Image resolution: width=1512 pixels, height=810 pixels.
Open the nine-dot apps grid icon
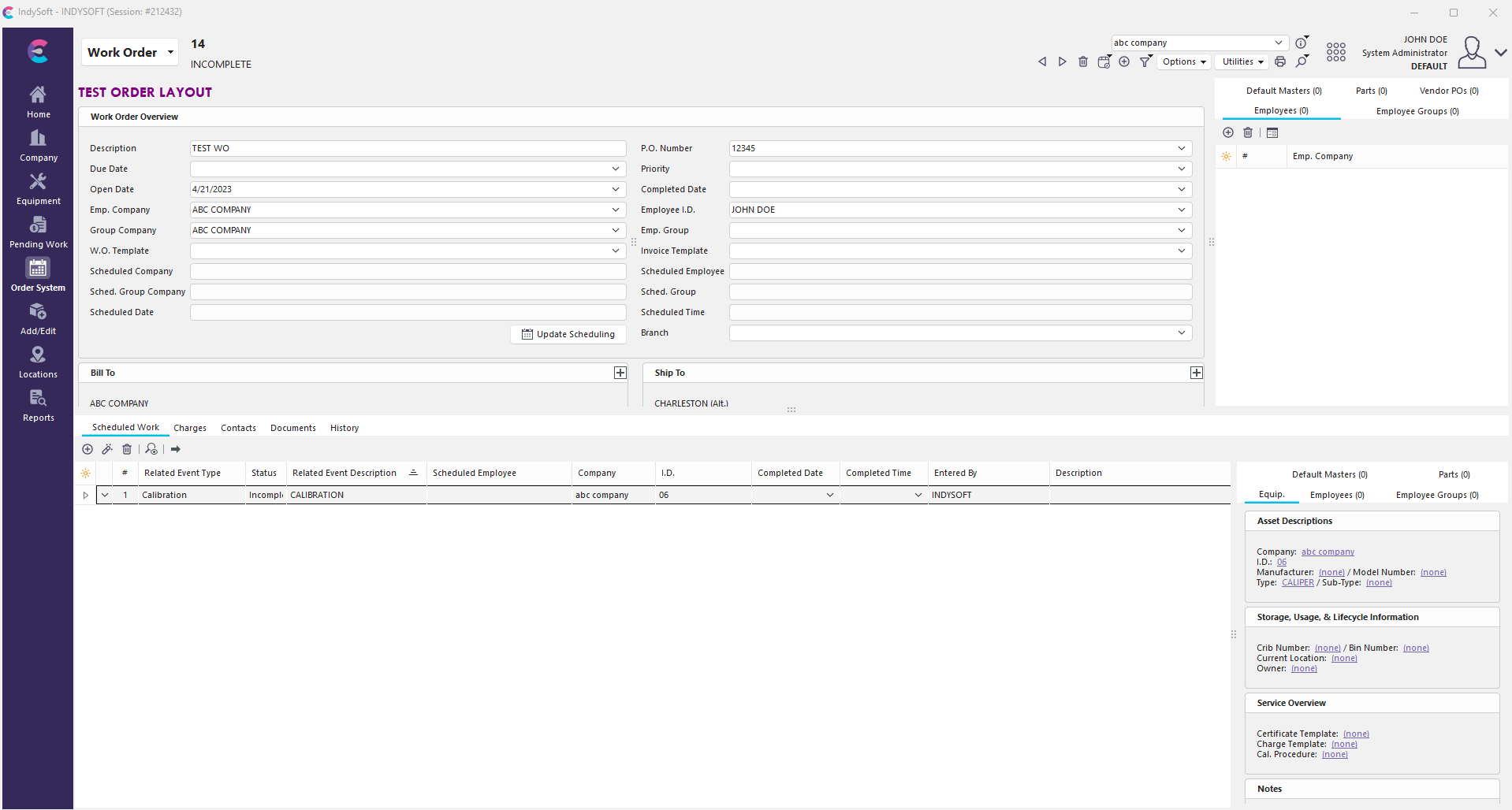[x=1335, y=52]
